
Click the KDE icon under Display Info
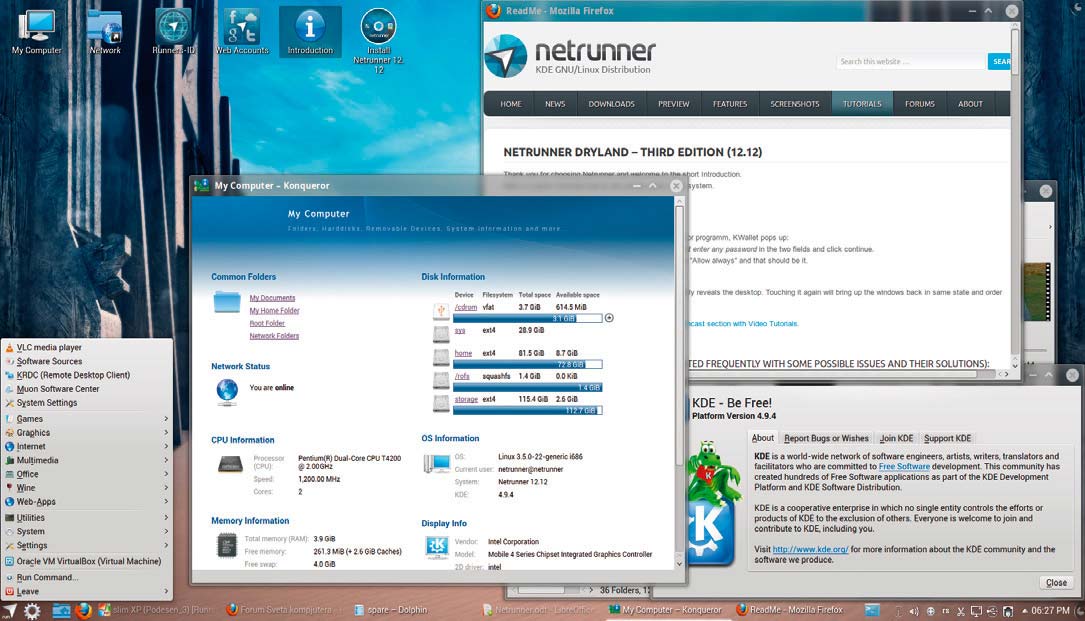pos(437,547)
